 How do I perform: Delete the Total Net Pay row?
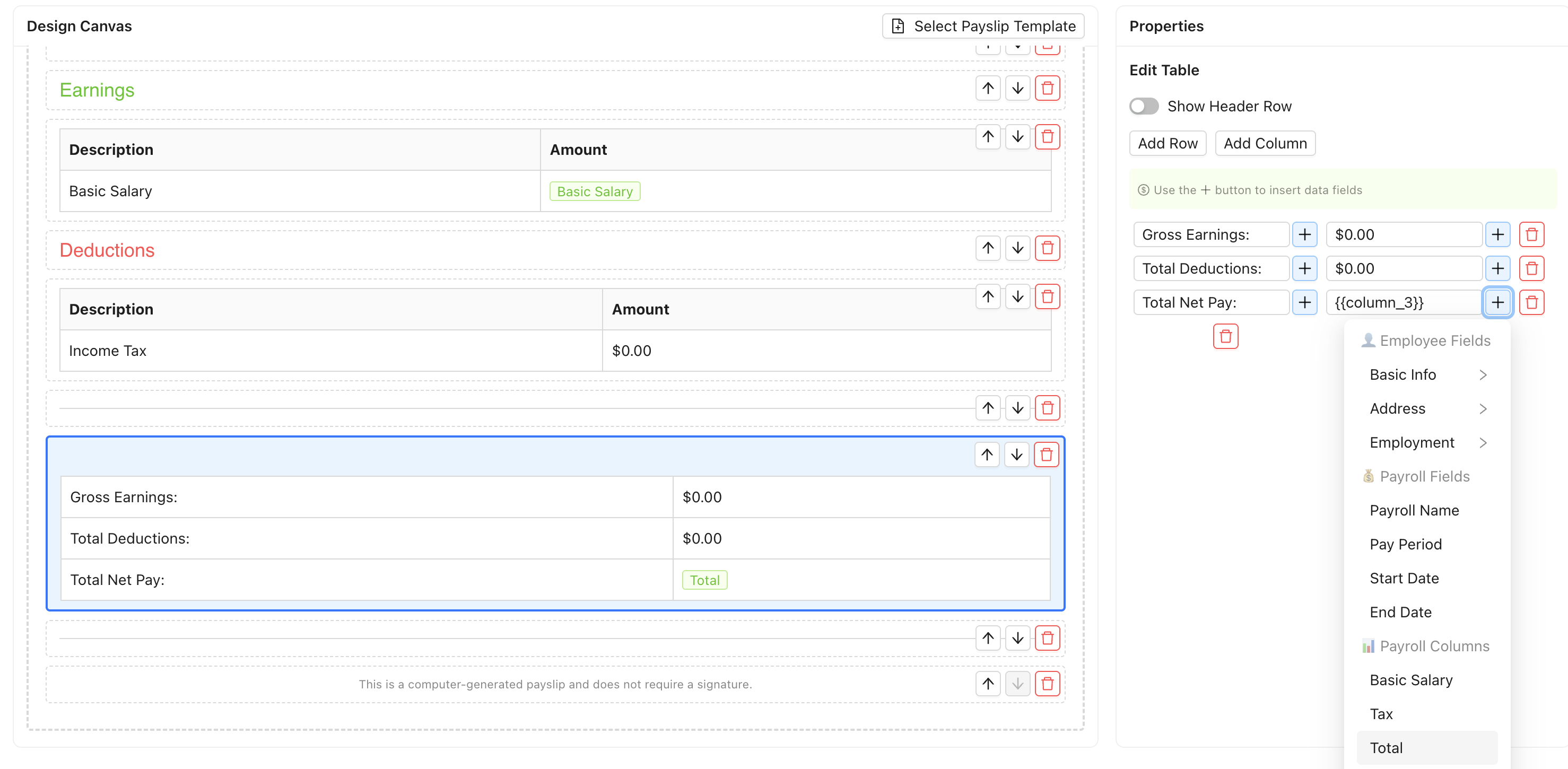1531,302
